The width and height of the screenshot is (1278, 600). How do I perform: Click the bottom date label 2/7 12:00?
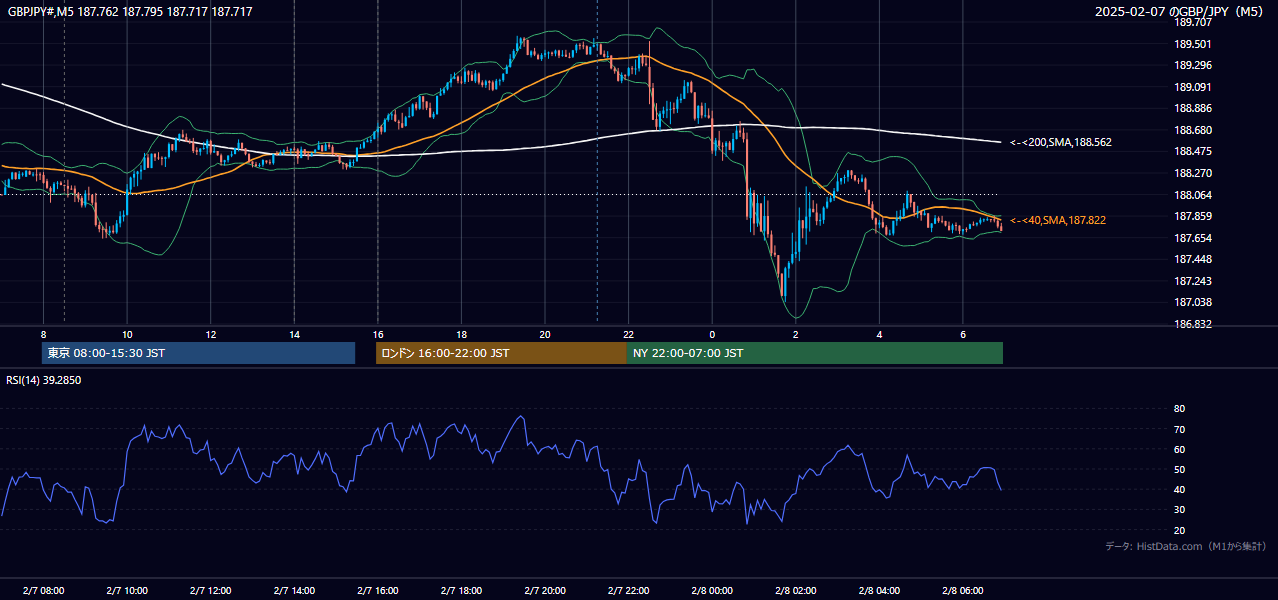click(210, 591)
